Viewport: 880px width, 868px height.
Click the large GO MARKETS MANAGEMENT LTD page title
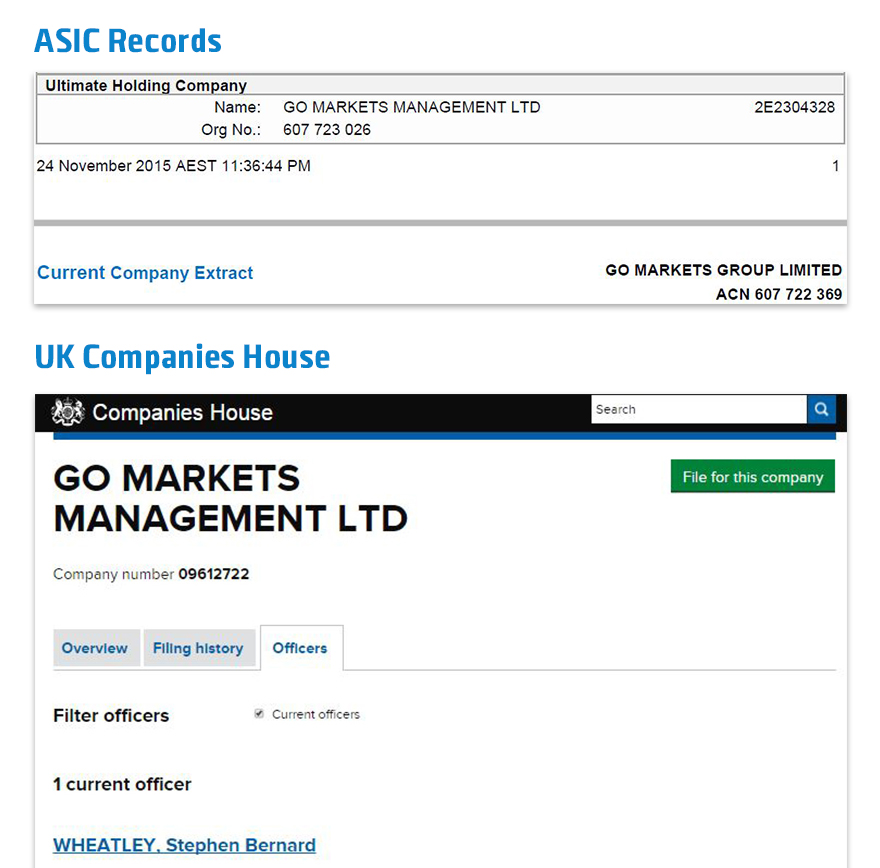(x=230, y=498)
